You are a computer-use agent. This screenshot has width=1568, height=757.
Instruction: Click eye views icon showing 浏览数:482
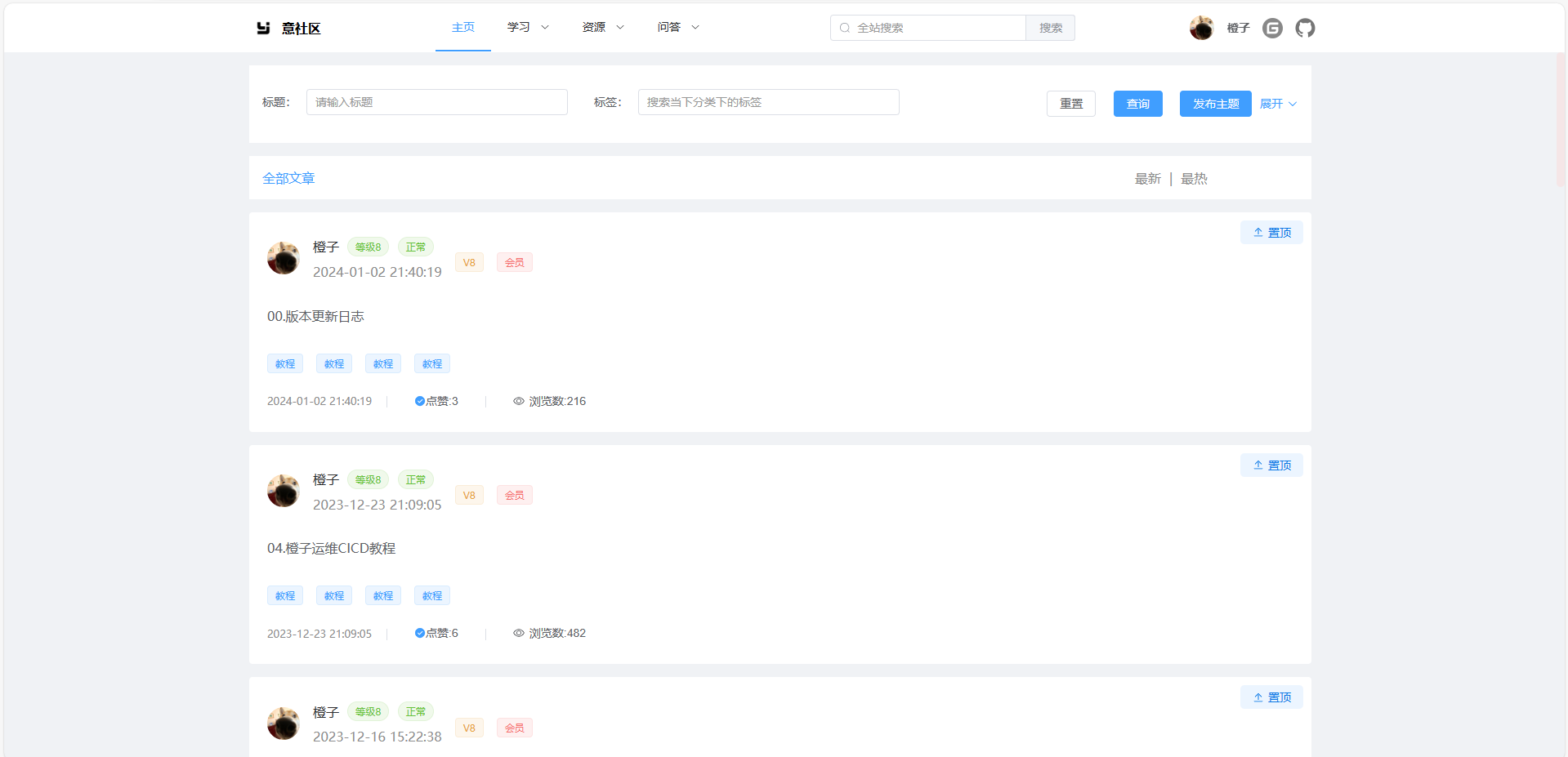[518, 633]
